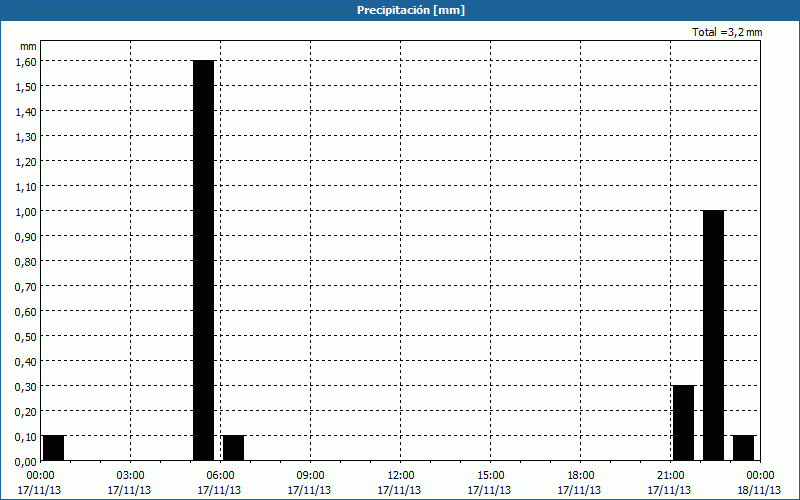This screenshot has height=500, width=800.
Task: Click the 0,80 y-axis label
Action: point(26,262)
